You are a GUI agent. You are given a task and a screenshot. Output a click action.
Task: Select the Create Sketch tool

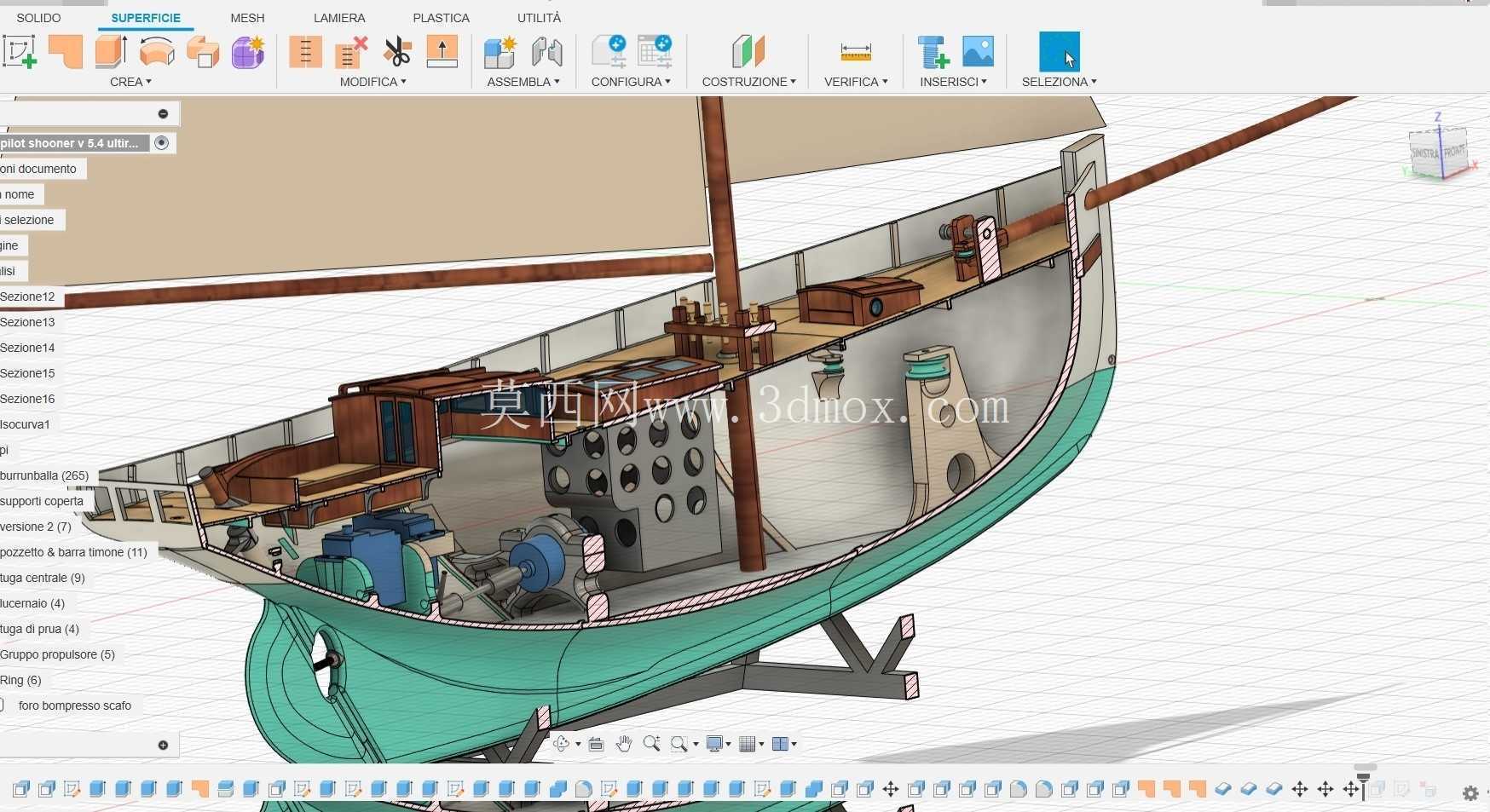coord(20,52)
